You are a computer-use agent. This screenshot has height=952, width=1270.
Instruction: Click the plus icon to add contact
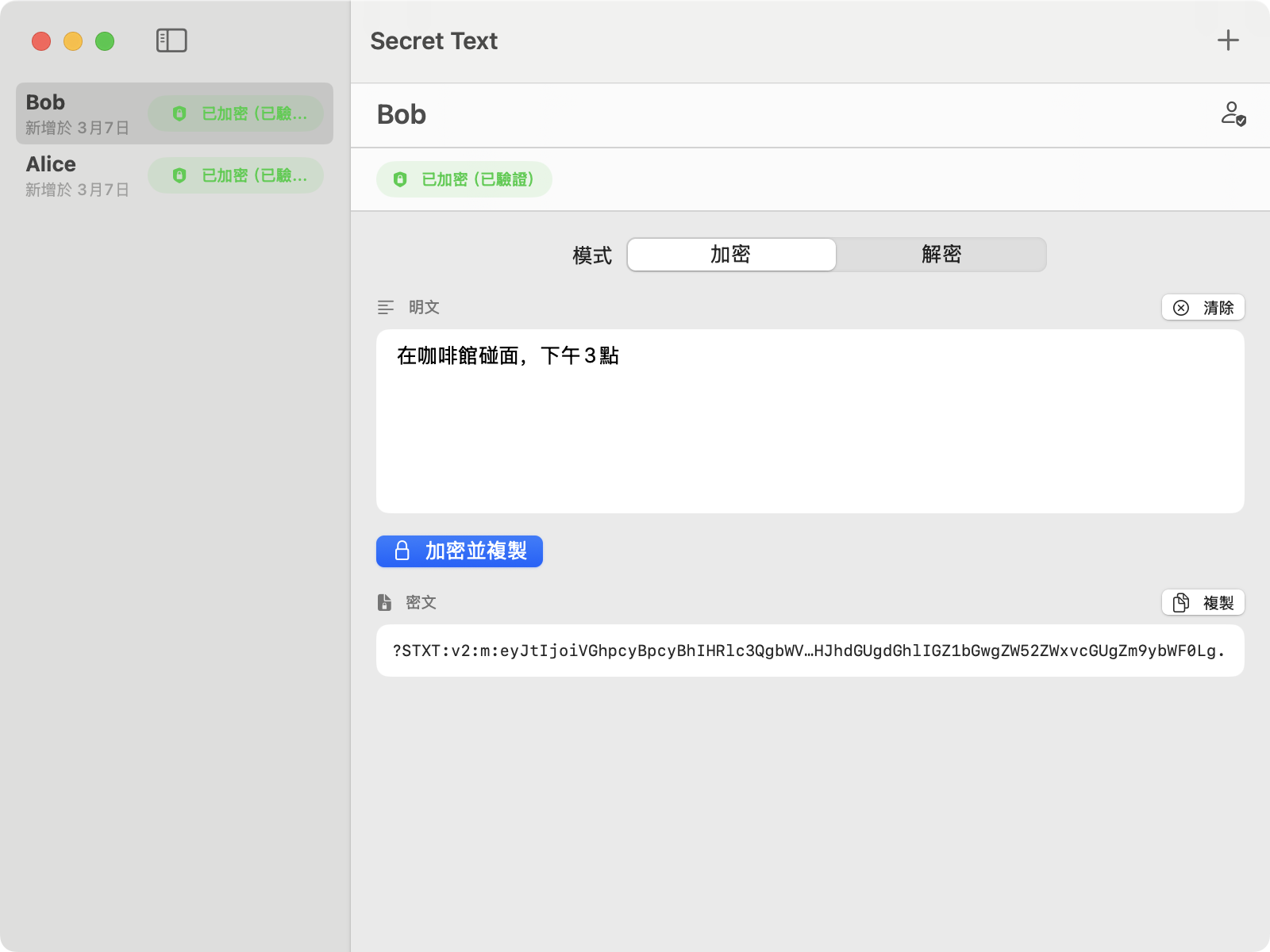1228,40
